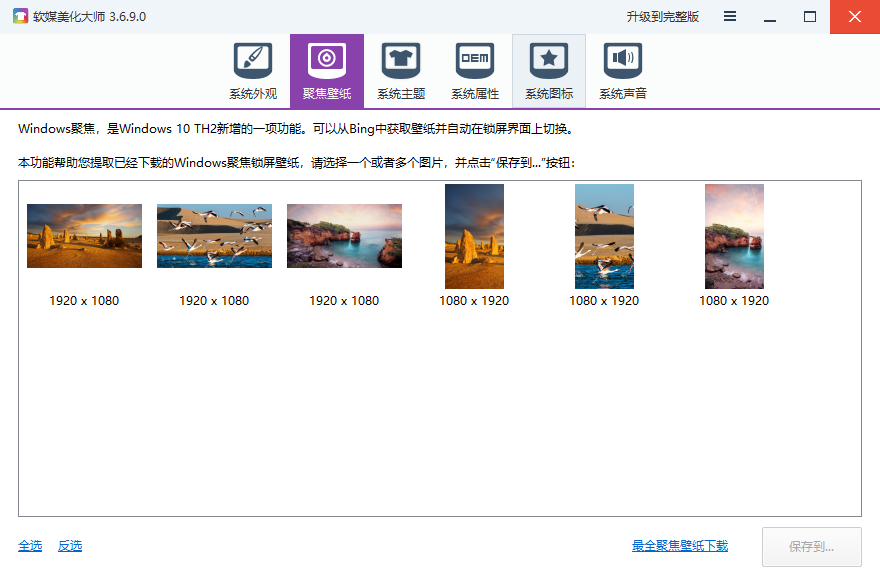Viewport: 880px width, 579px height.
Task: Minimize the application window
Action: coord(770,17)
